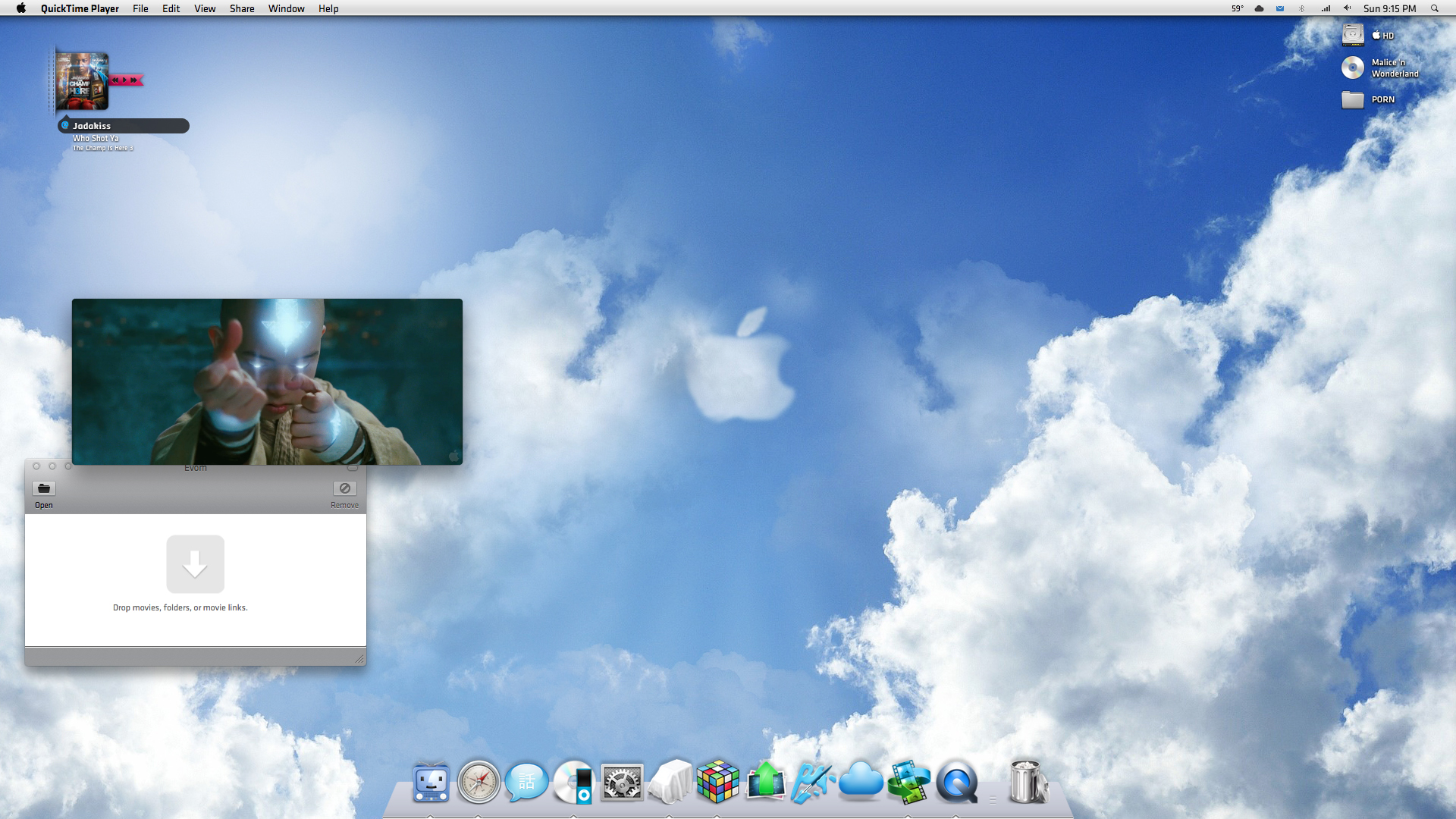
Task: Click the Who Shot Ya song title
Action: (96, 138)
